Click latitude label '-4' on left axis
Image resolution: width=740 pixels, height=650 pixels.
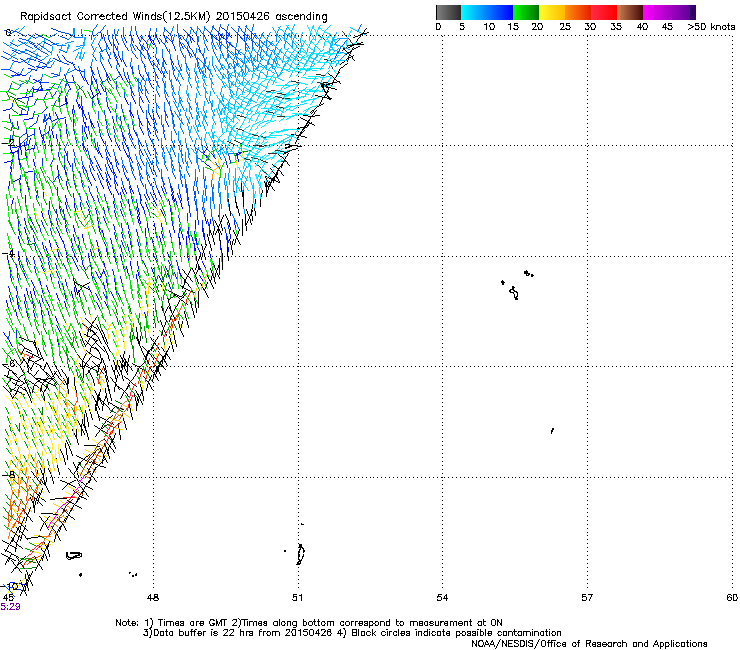click(9, 253)
